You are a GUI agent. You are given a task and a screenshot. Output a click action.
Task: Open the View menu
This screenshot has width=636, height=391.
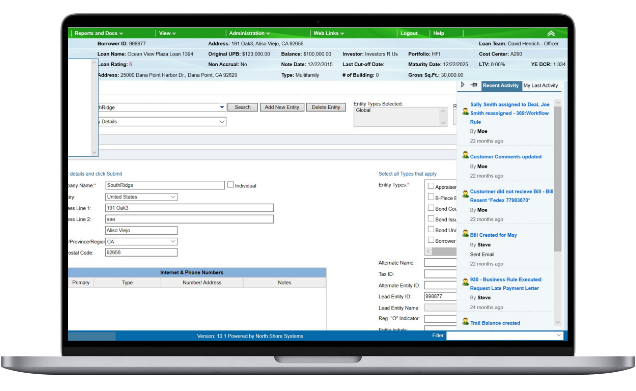click(167, 33)
